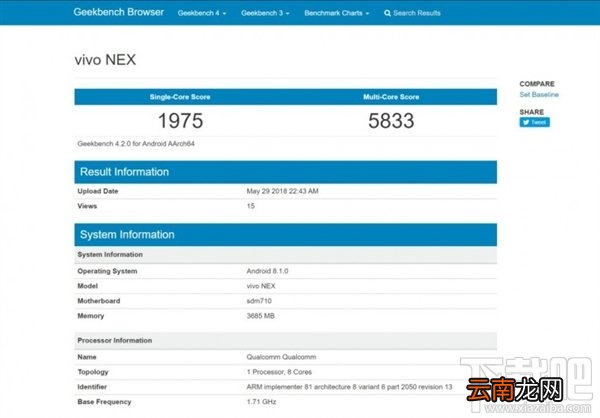Click the Memory label

click(x=91, y=316)
